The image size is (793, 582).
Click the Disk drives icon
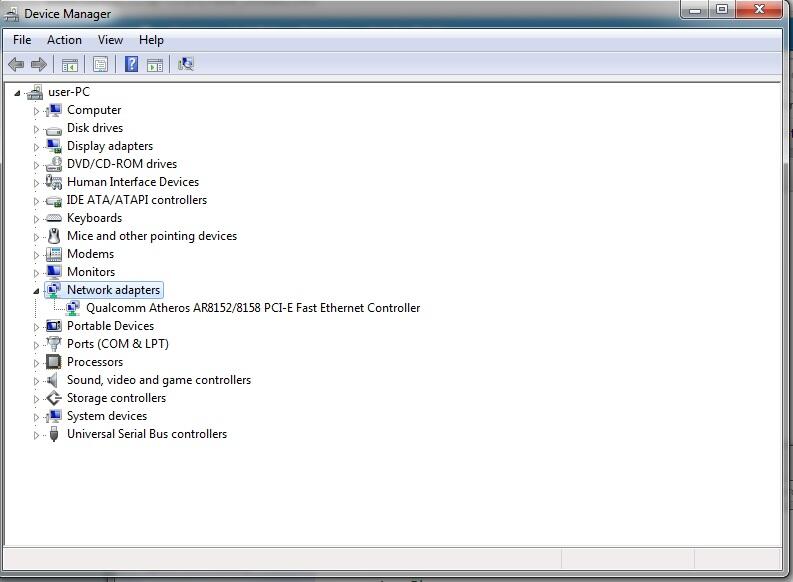(54, 129)
